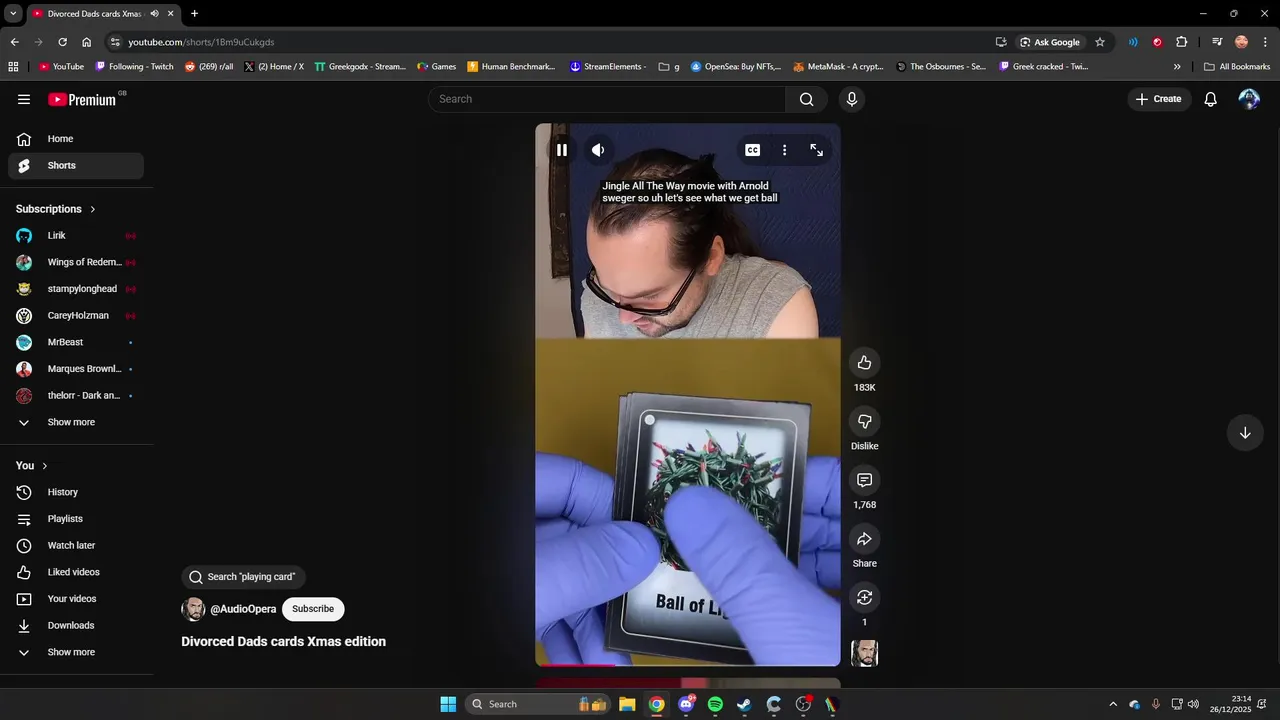
Task: Click the Remix icon
Action: point(865,598)
